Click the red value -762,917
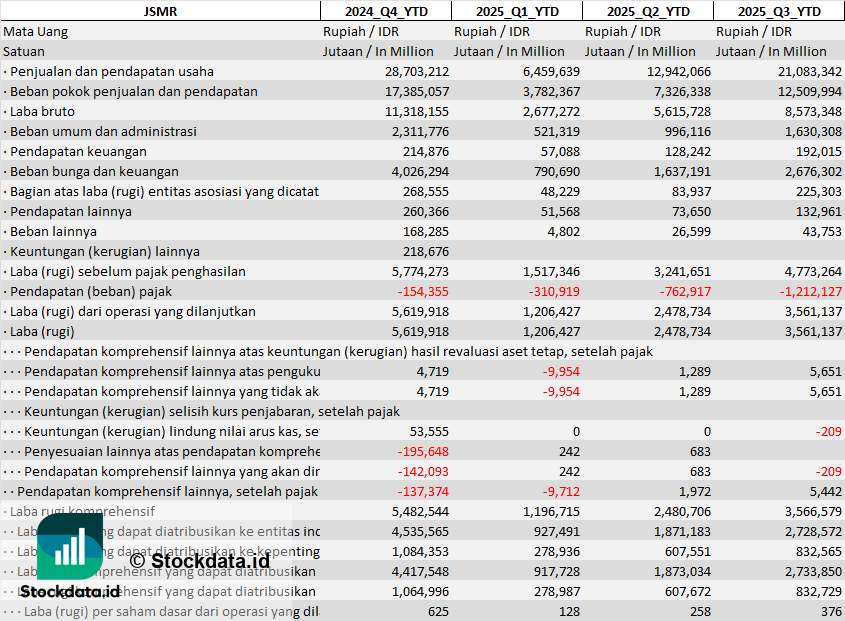 click(x=685, y=291)
